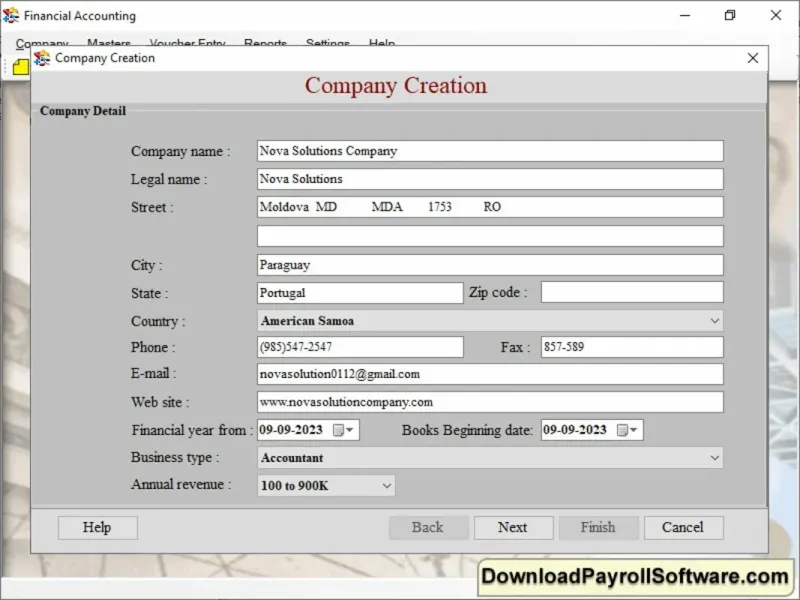800x600 pixels.
Task: Click the City field containing Paraguay
Action: click(x=490, y=265)
